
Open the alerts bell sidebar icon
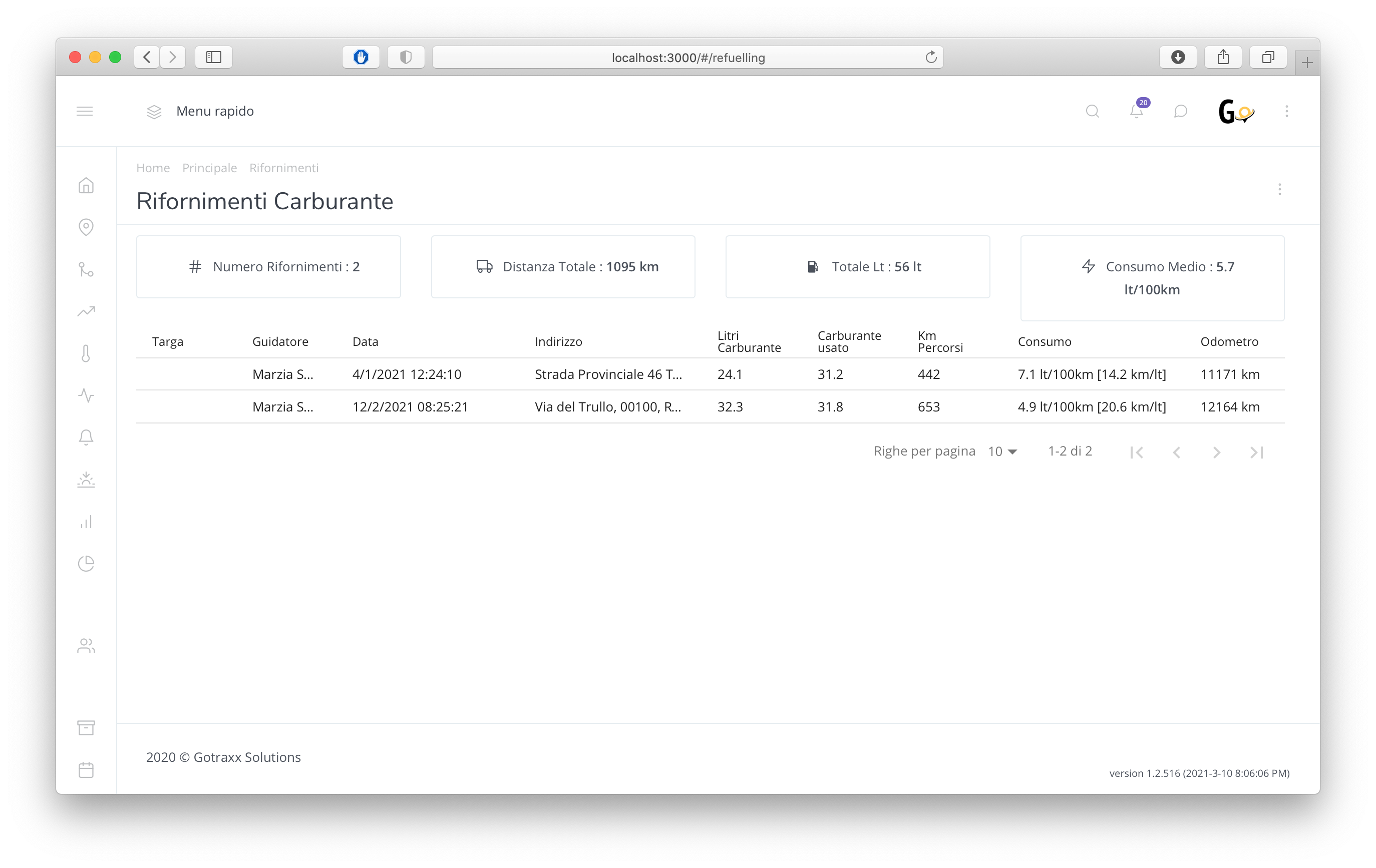point(86,437)
